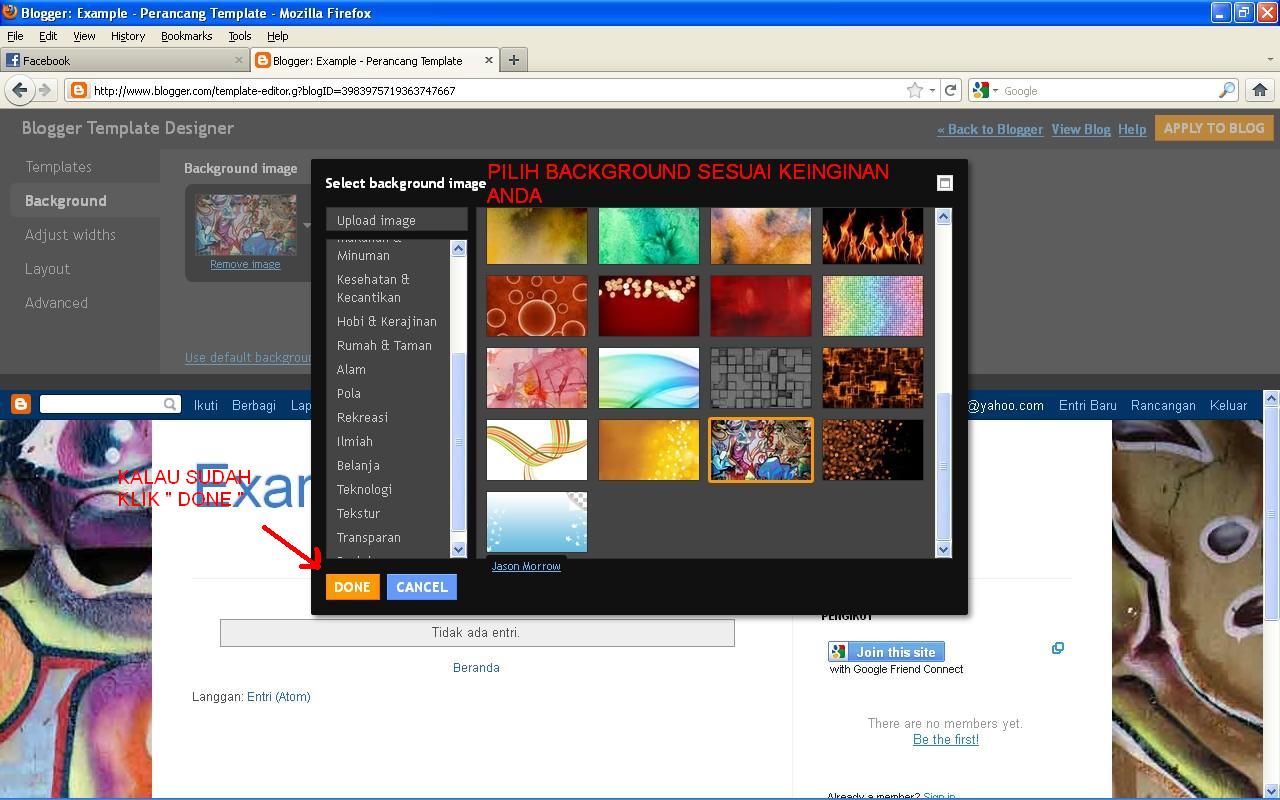
Task: Choose the light blue gradient background
Action: coord(537,522)
